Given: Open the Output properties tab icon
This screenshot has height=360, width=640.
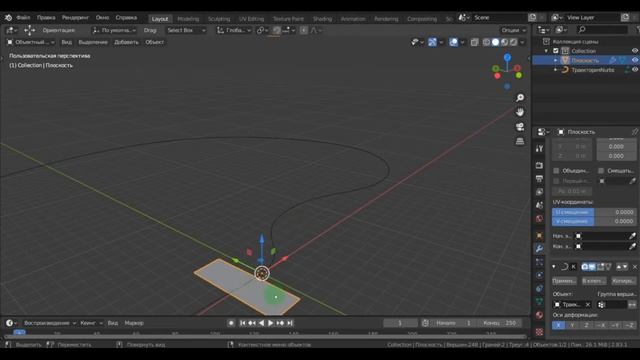Looking at the screenshot, I should 539,179.
